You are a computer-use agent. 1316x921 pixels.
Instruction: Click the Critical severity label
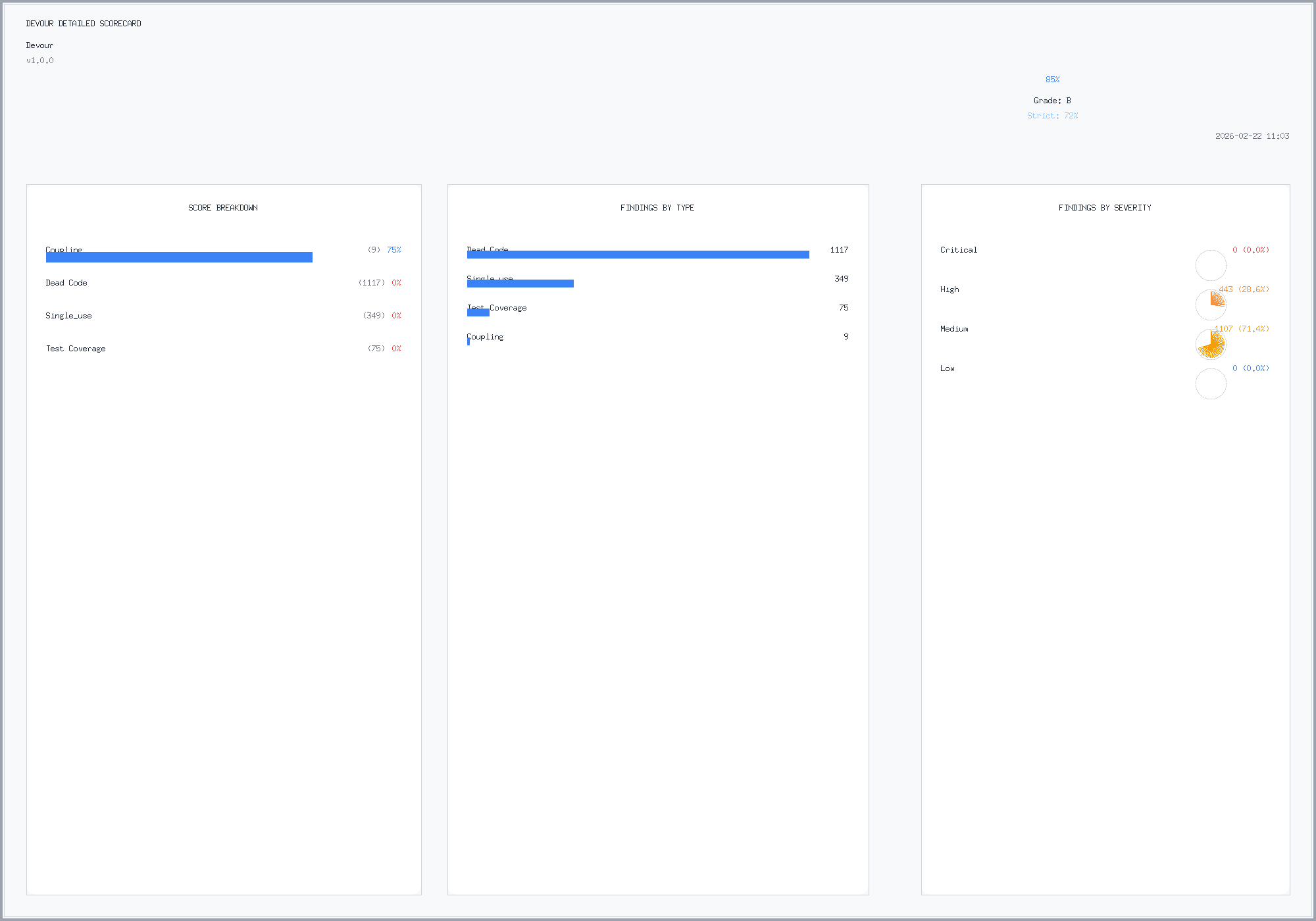click(x=959, y=250)
